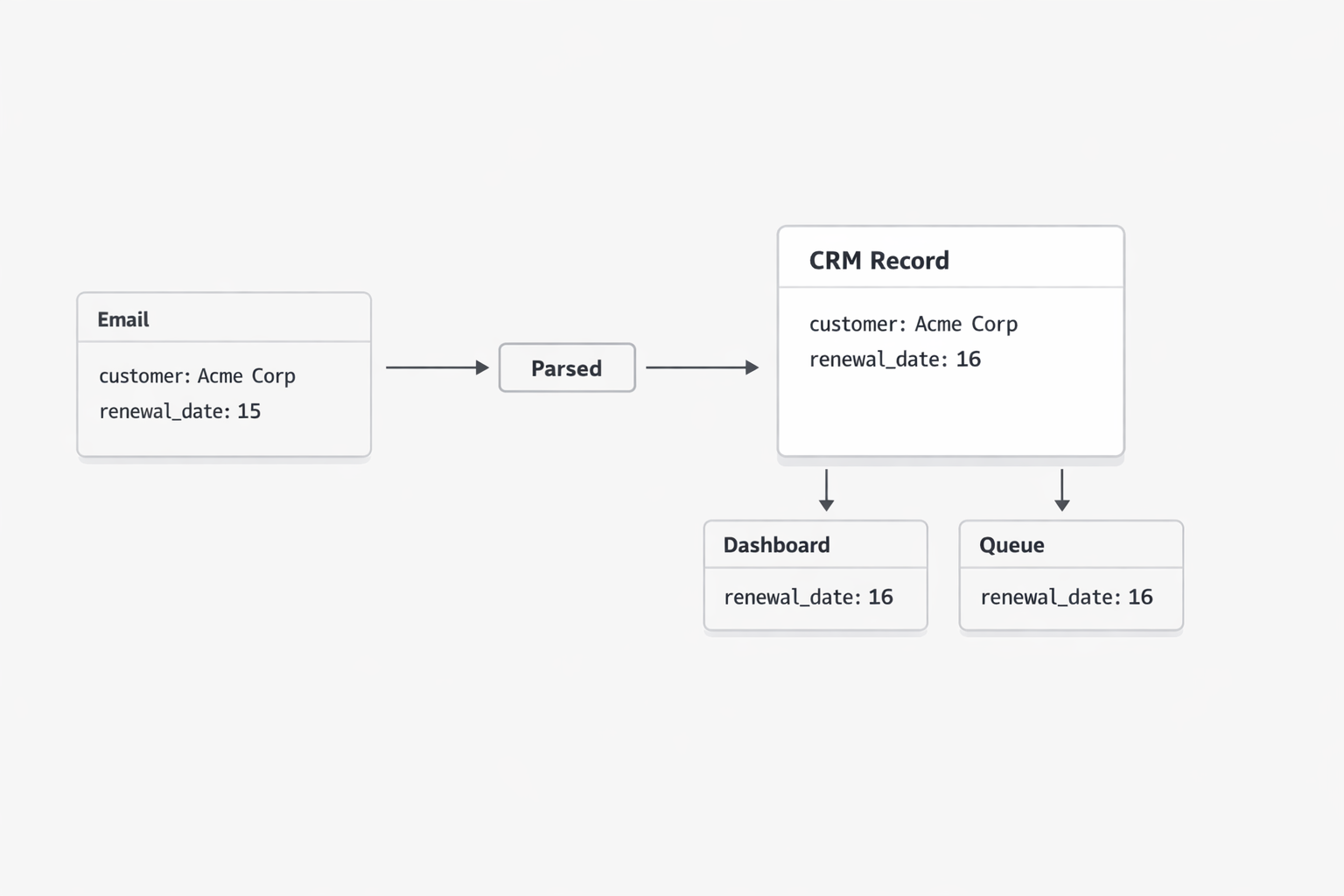Select the CRM Record renewal_date: 16 line
Image resolution: width=1344 pixels, height=896 pixels.
point(894,360)
